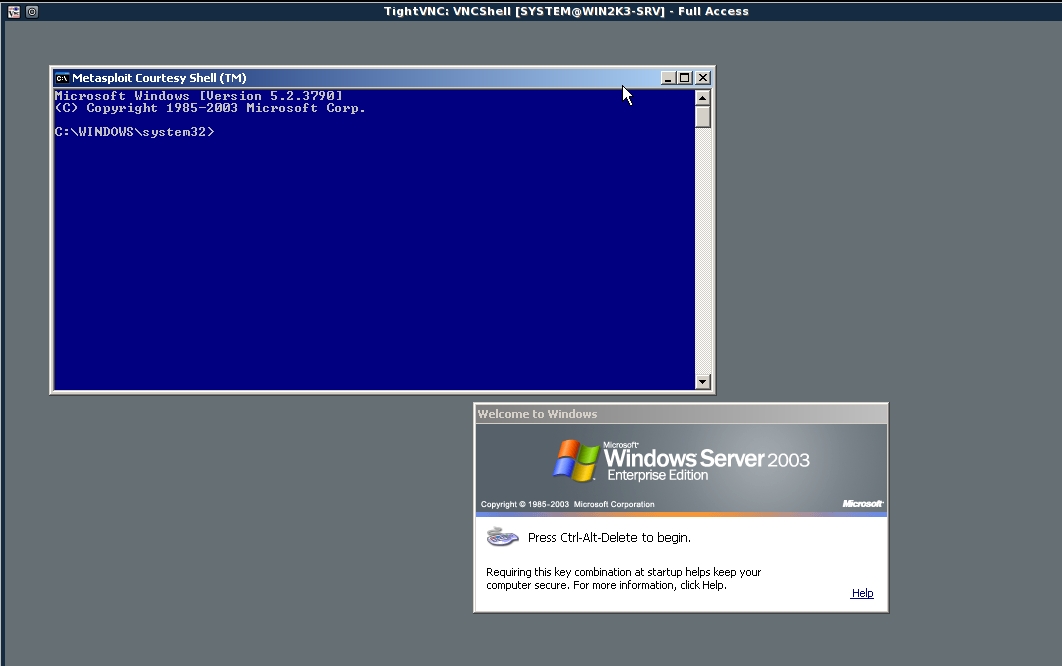Click the 'Welcome to Windows' dialog title
The image size is (1062, 666).
(x=537, y=414)
